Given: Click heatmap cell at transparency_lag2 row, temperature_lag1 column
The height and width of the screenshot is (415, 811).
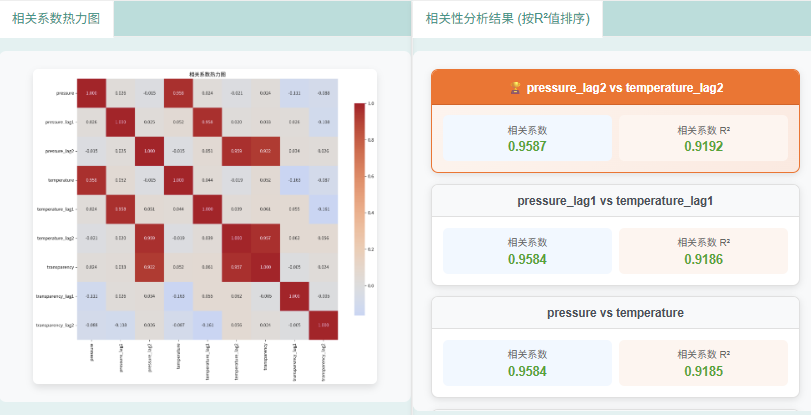Looking at the screenshot, I should point(207,325).
